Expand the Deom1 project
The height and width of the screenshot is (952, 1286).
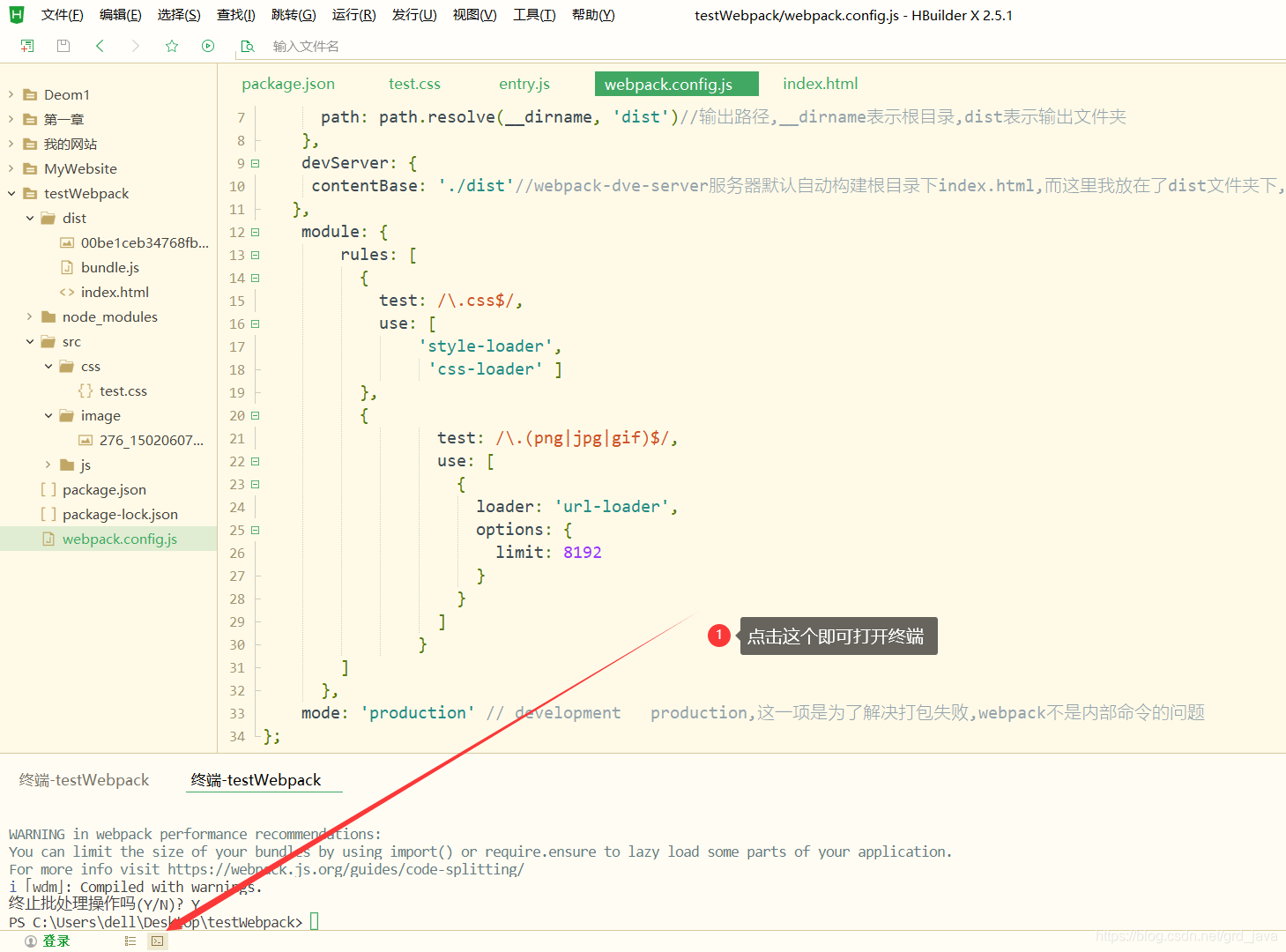pos(11,94)
